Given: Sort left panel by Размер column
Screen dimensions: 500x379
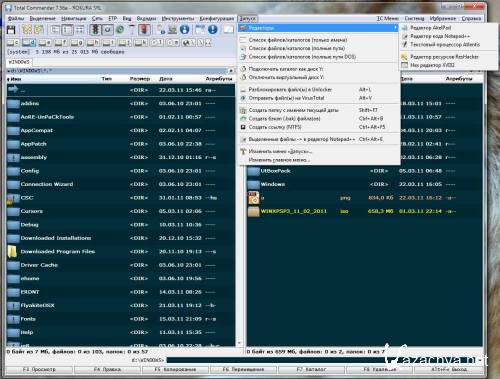Looking at the screenshot, I should point(140,79).
